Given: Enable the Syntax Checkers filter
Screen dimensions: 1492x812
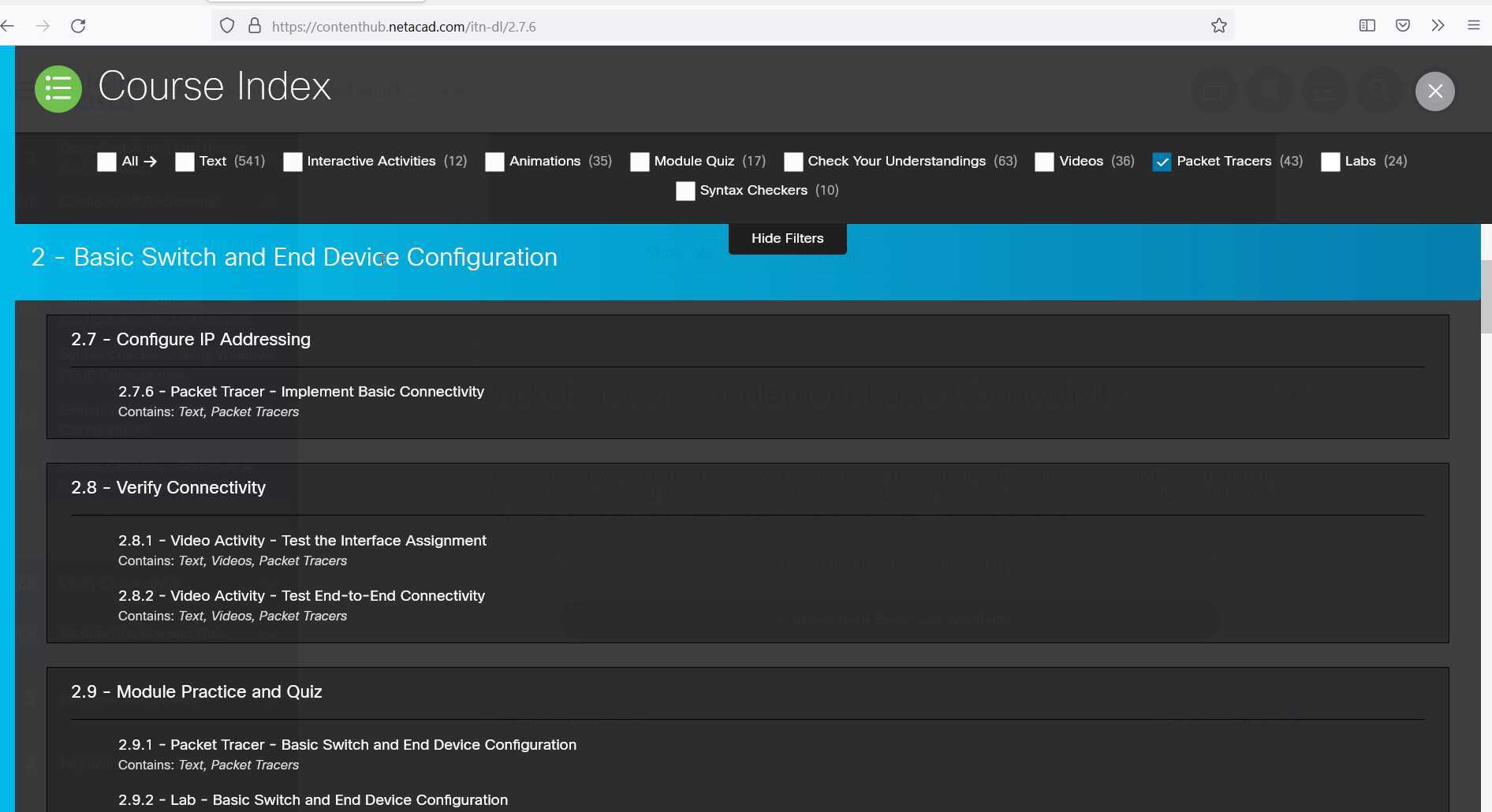Looking at the screenshot, I should pos(685,191).
